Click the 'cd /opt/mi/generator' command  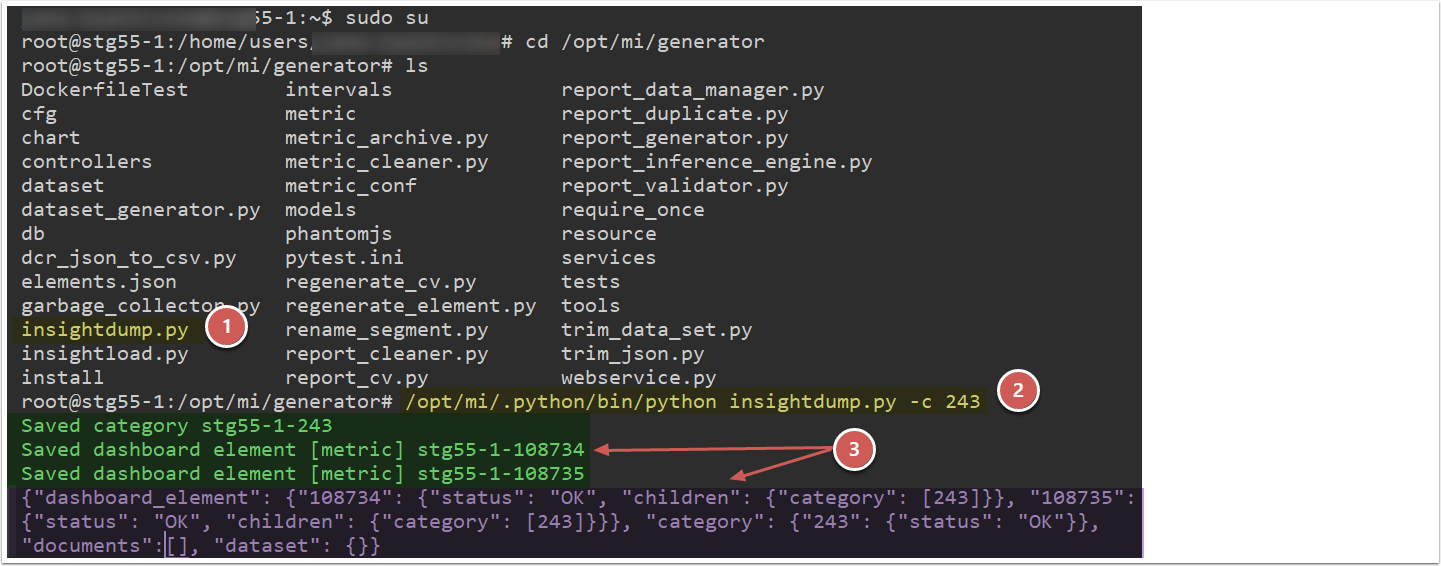pyautogui.click(x=645, y=42)
